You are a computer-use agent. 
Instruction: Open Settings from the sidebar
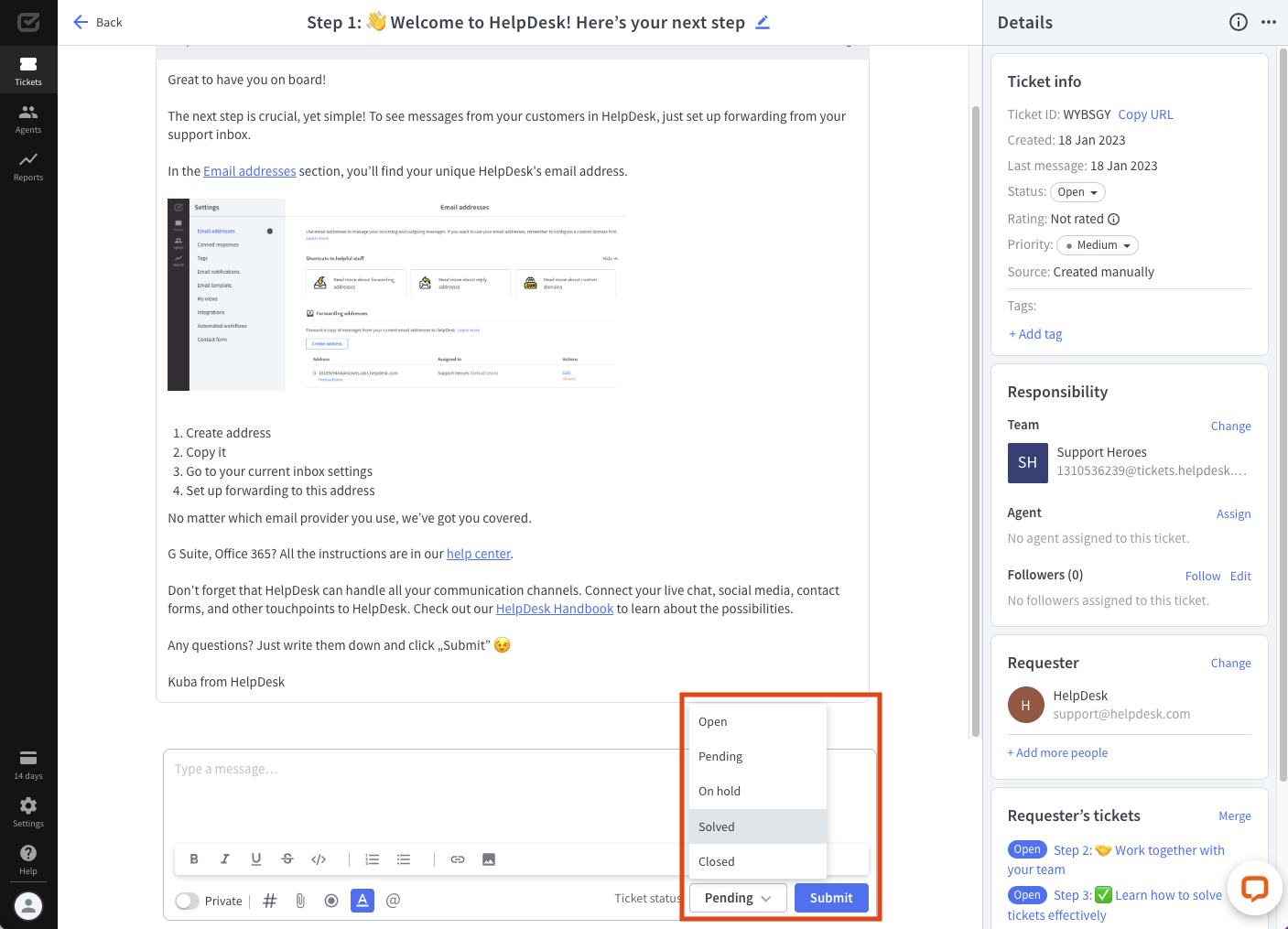tap(28, 812)
